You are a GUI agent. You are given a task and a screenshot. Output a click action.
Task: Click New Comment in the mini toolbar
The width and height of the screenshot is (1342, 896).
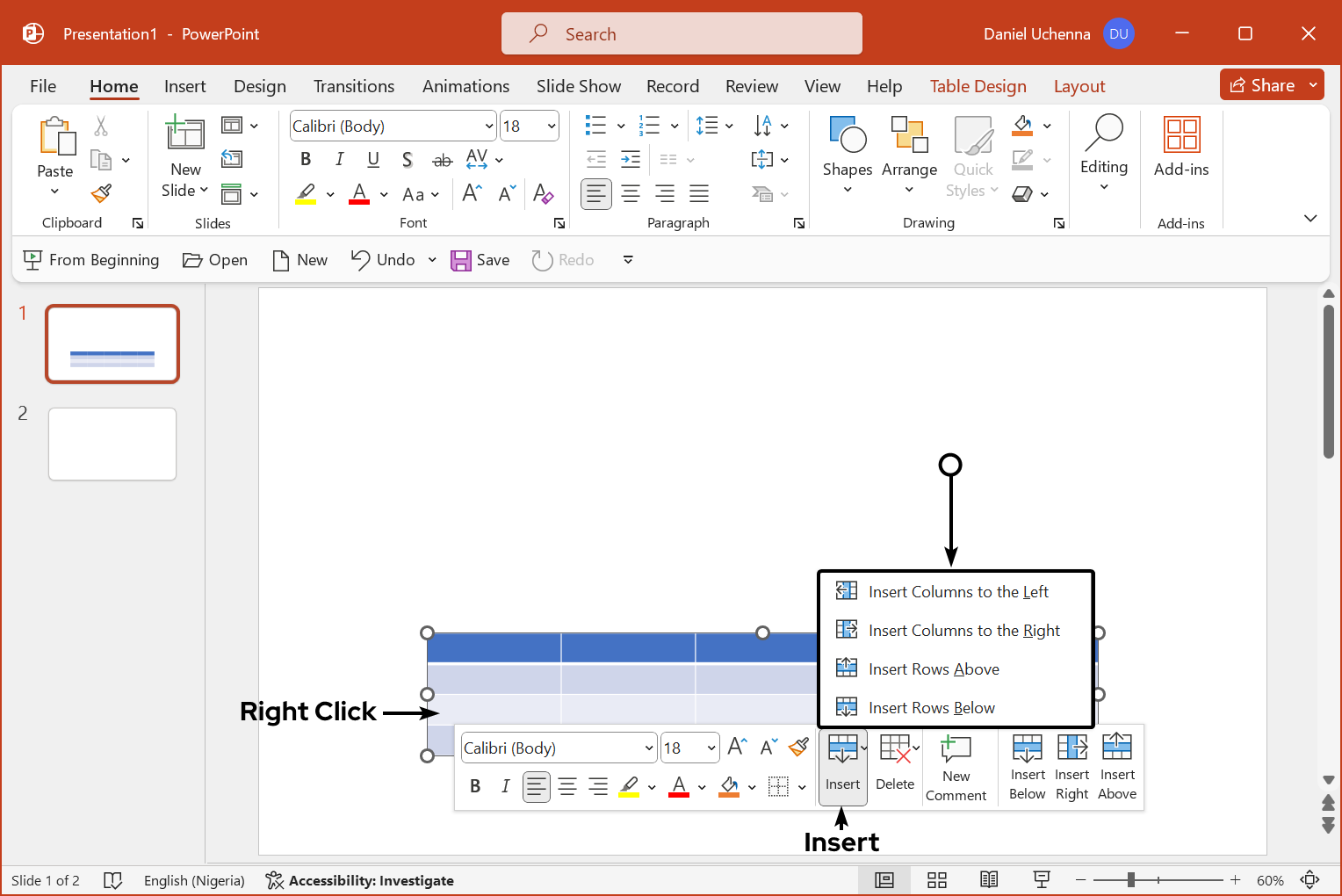(956, 769)
